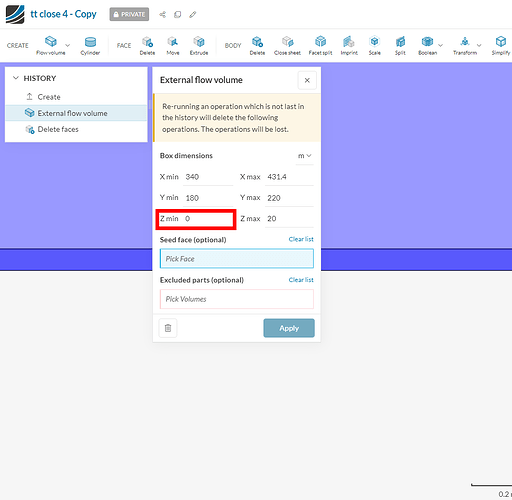Select the Cylinder create tool
512x500 pixels.
tap(90, 46)
